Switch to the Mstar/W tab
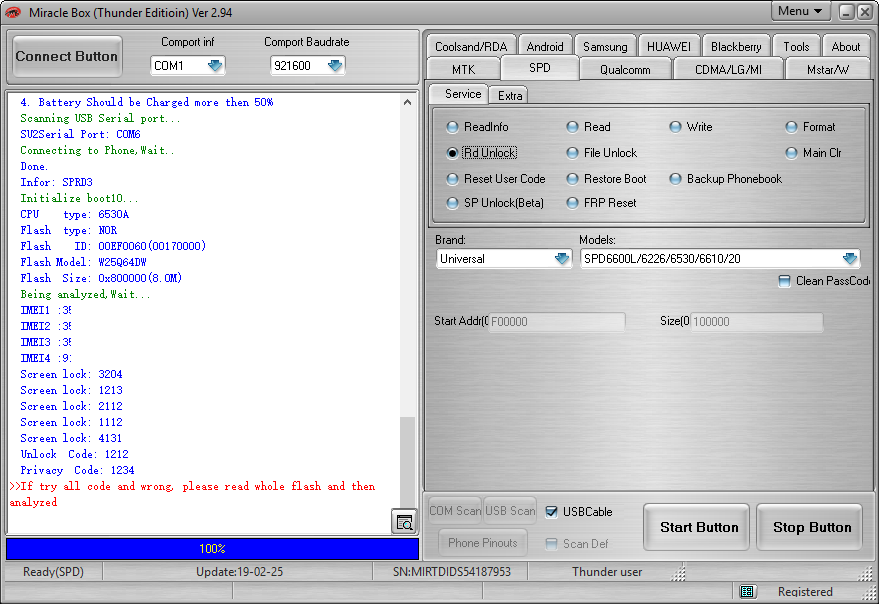879x604 pixels. click(x=827, y=70)
